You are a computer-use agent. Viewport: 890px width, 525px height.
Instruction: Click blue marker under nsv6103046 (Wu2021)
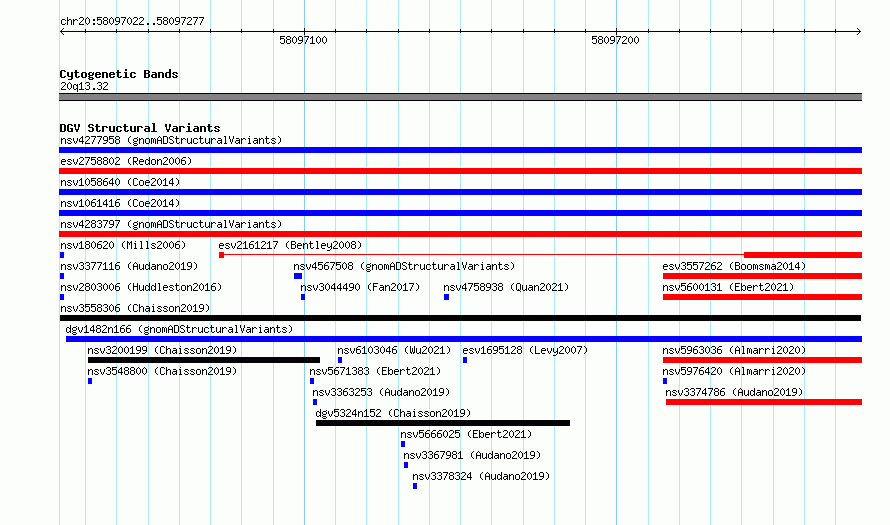(340, 360)
